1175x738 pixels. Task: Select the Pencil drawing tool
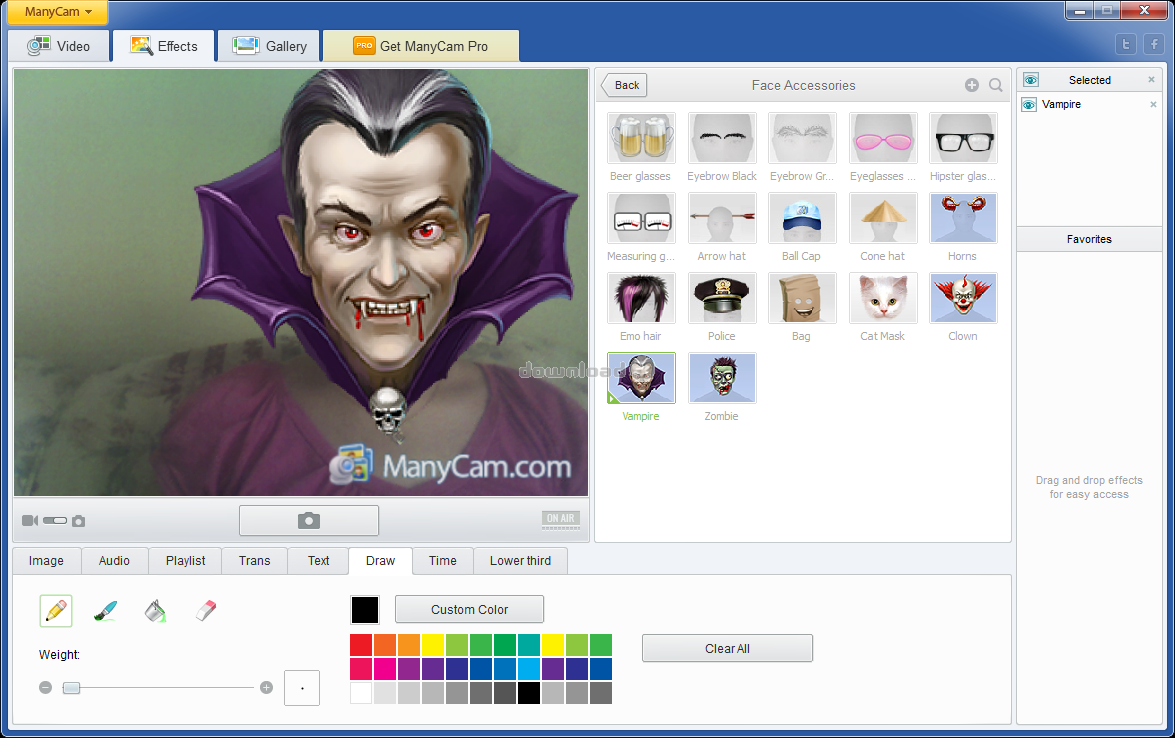coord(56,610)
